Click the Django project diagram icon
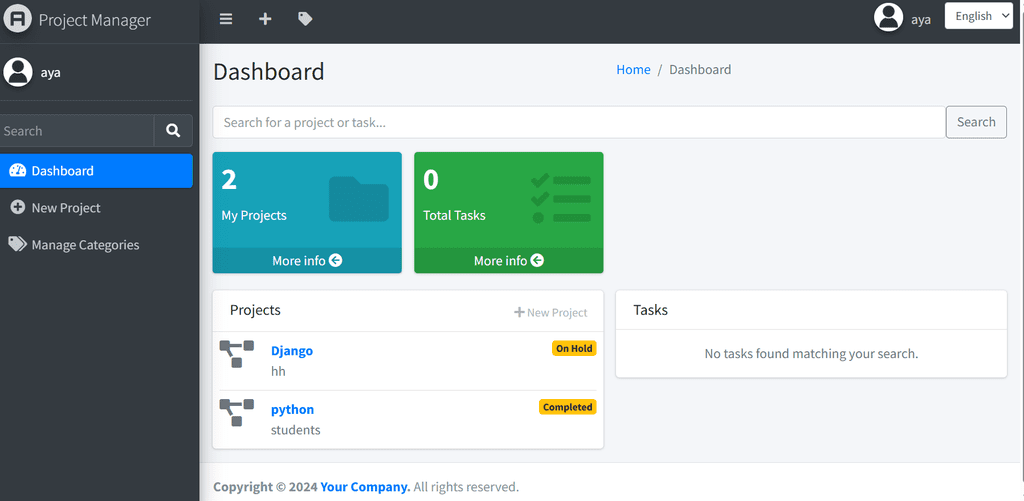This screenshot has width=1024, height=501. click(x=237, y=354)
